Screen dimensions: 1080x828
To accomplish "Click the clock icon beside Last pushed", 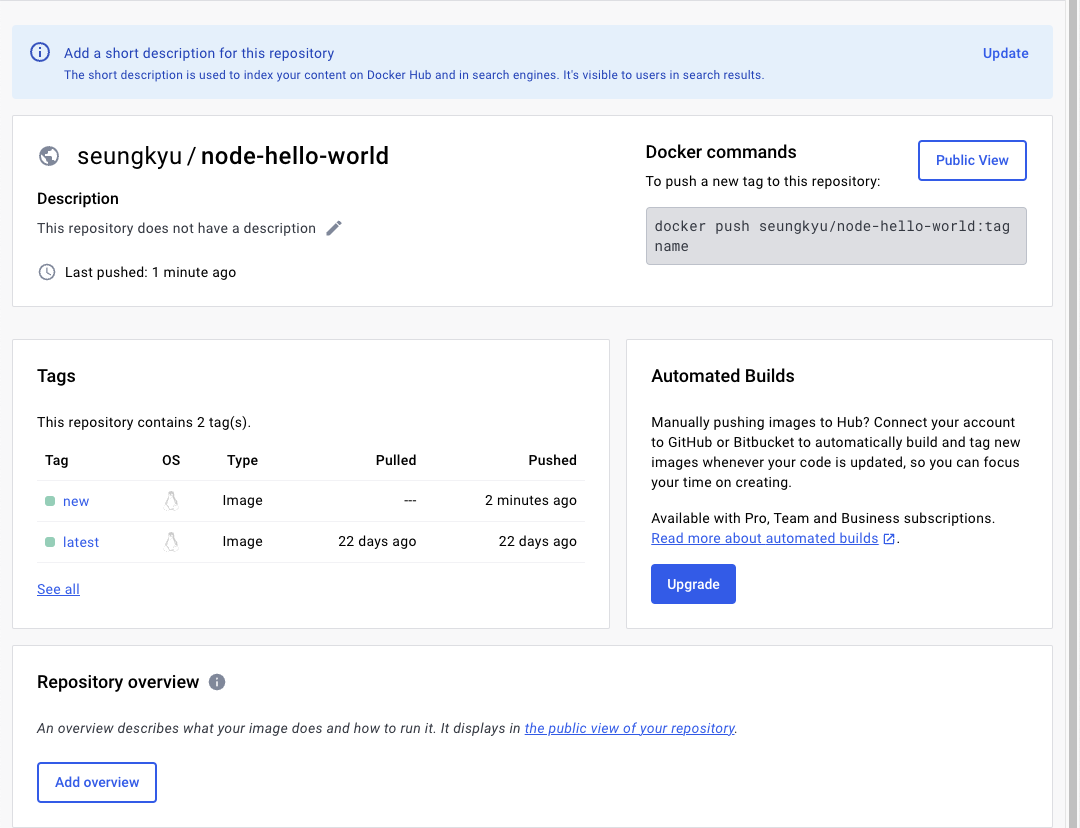I will pos(47,272).
